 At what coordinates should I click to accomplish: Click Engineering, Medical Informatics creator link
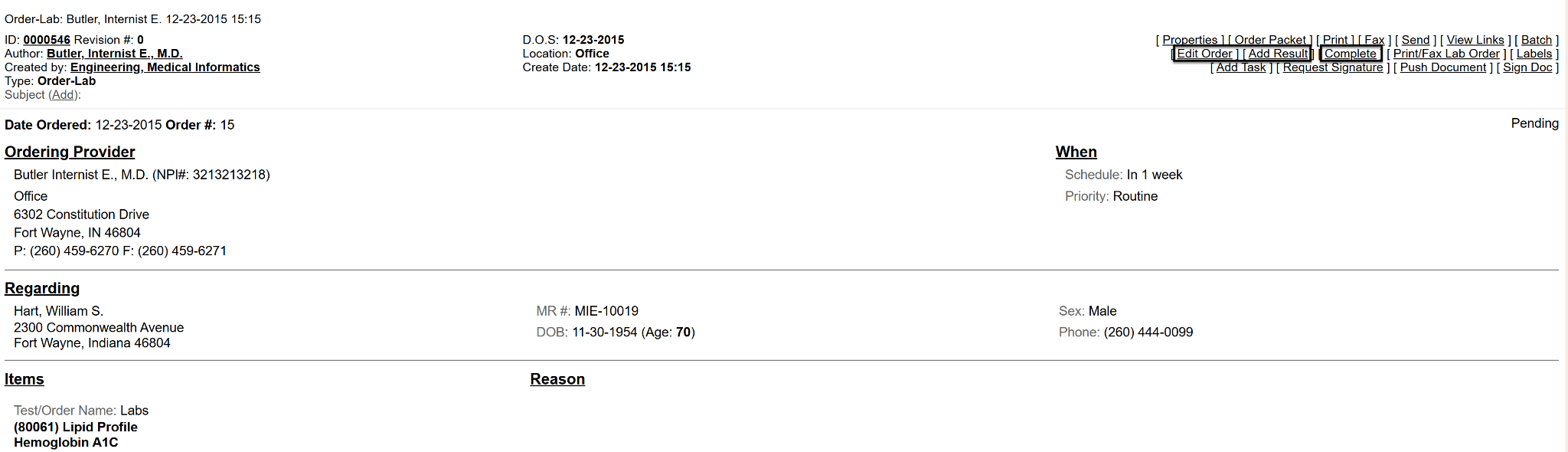(165, 67)
